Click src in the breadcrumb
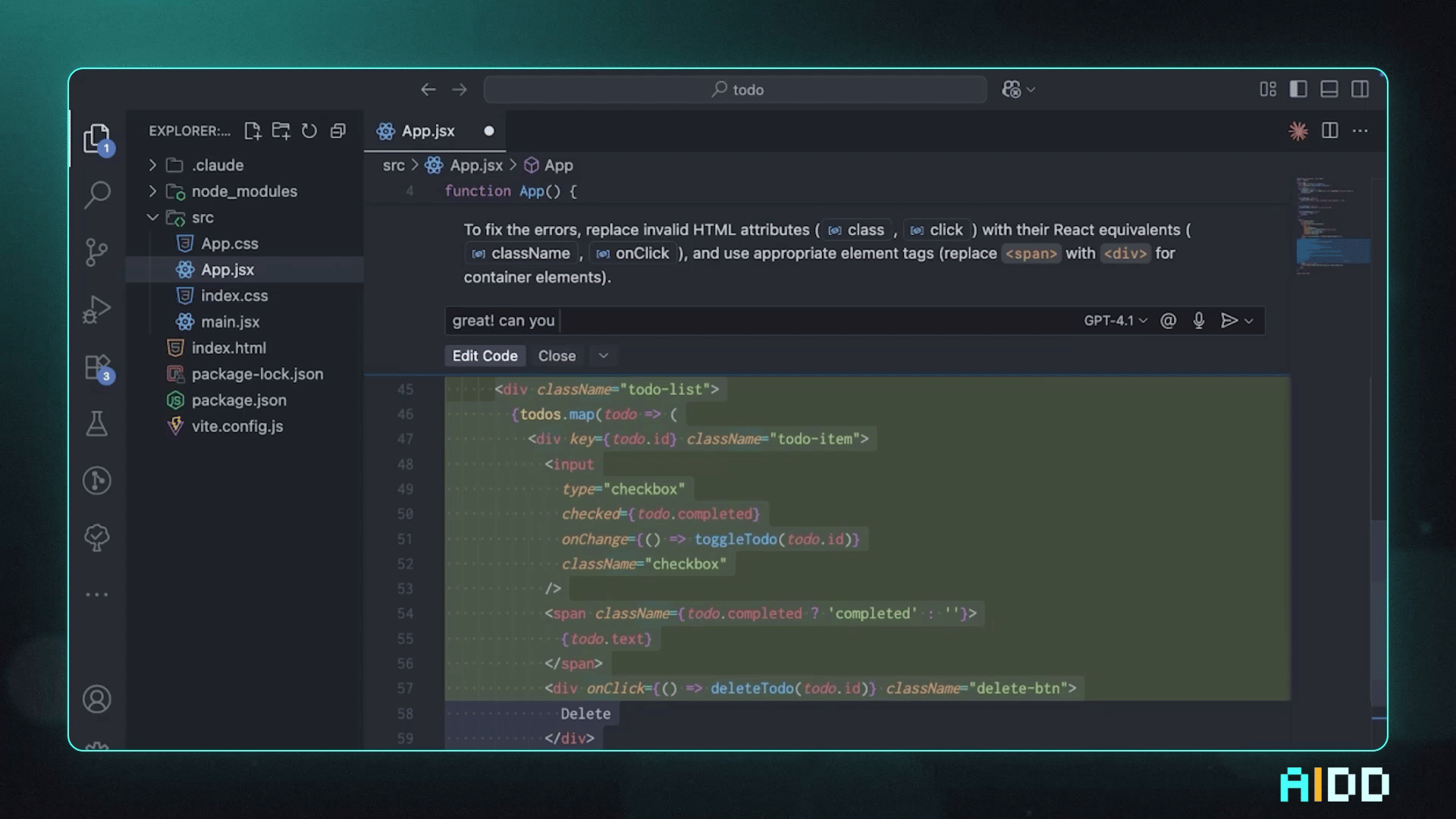This screenshot has width=1456, height=819. pos(394,165)
